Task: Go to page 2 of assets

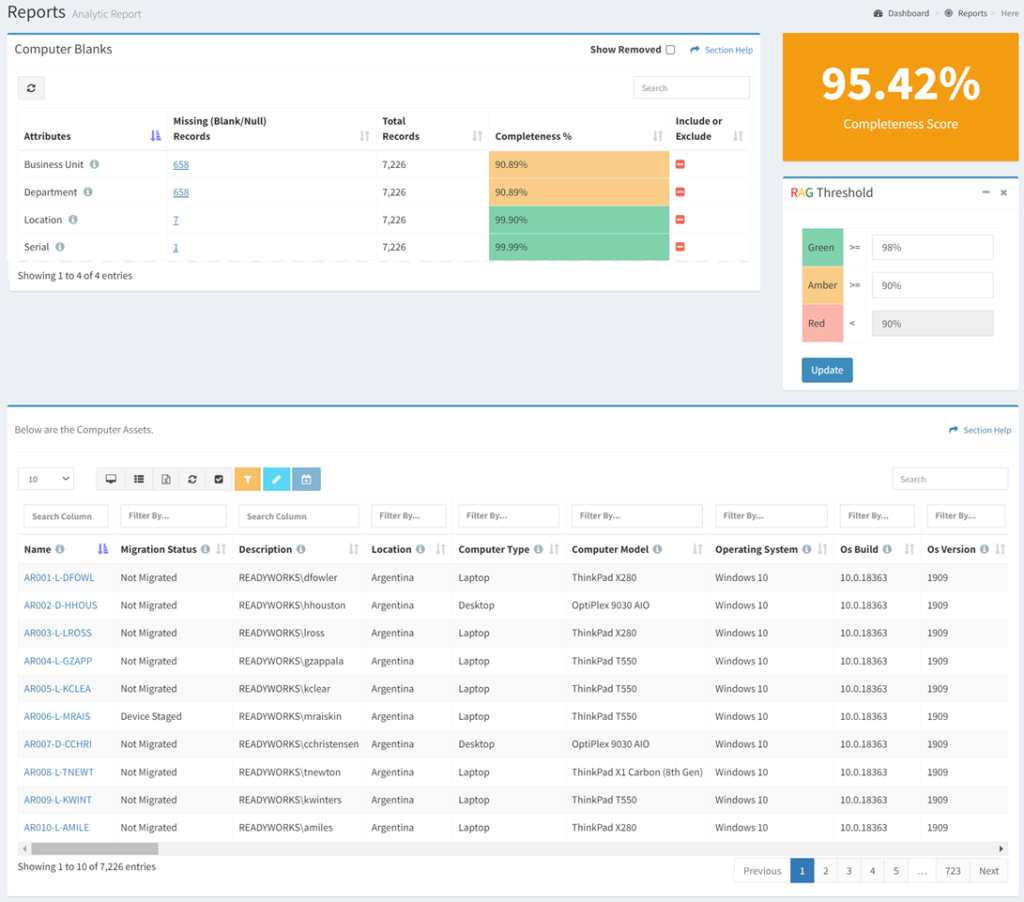Action: (x=825, y=871)
